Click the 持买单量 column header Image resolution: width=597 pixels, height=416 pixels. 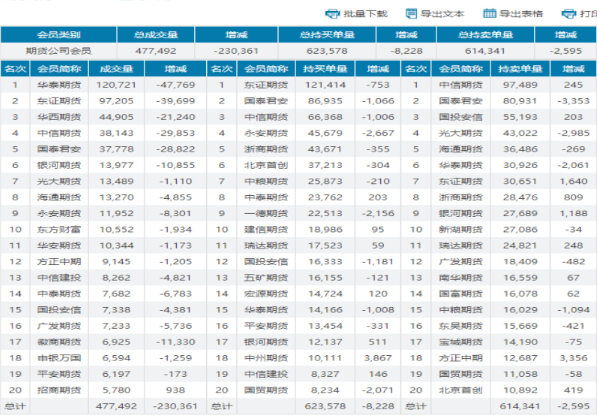pyautogui.click(x=325, y=69)
